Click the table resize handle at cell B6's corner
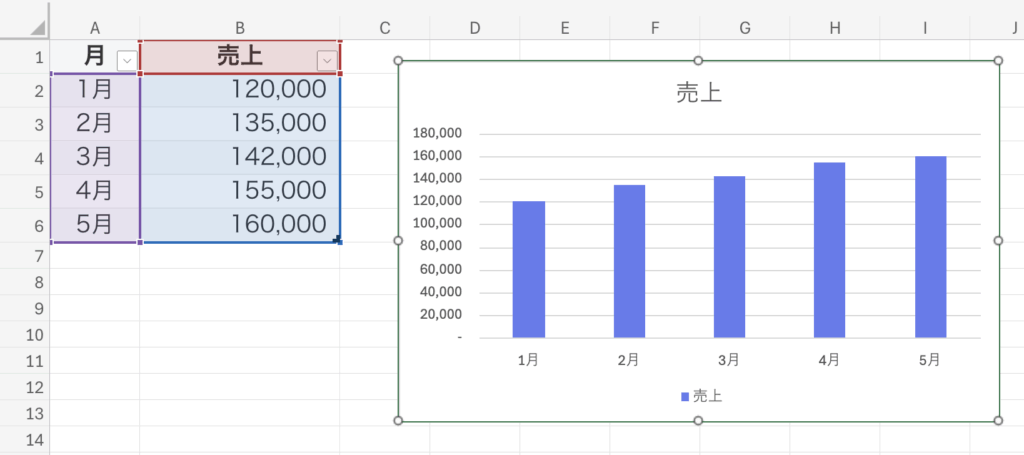The image size is (1024, 455). click(x=338, y=239)
